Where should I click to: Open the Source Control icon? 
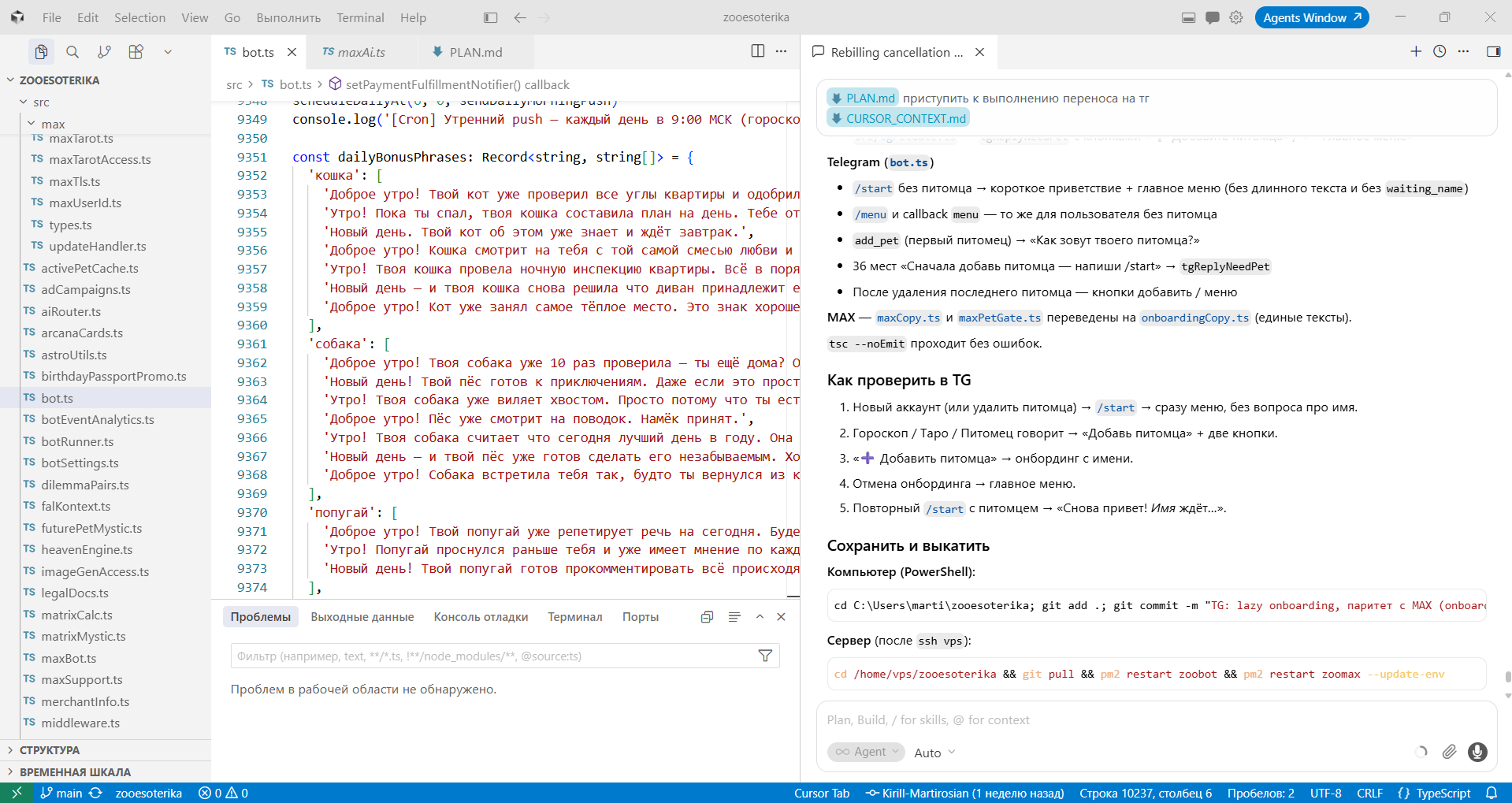pyautogui.click(x=104, y=52)
